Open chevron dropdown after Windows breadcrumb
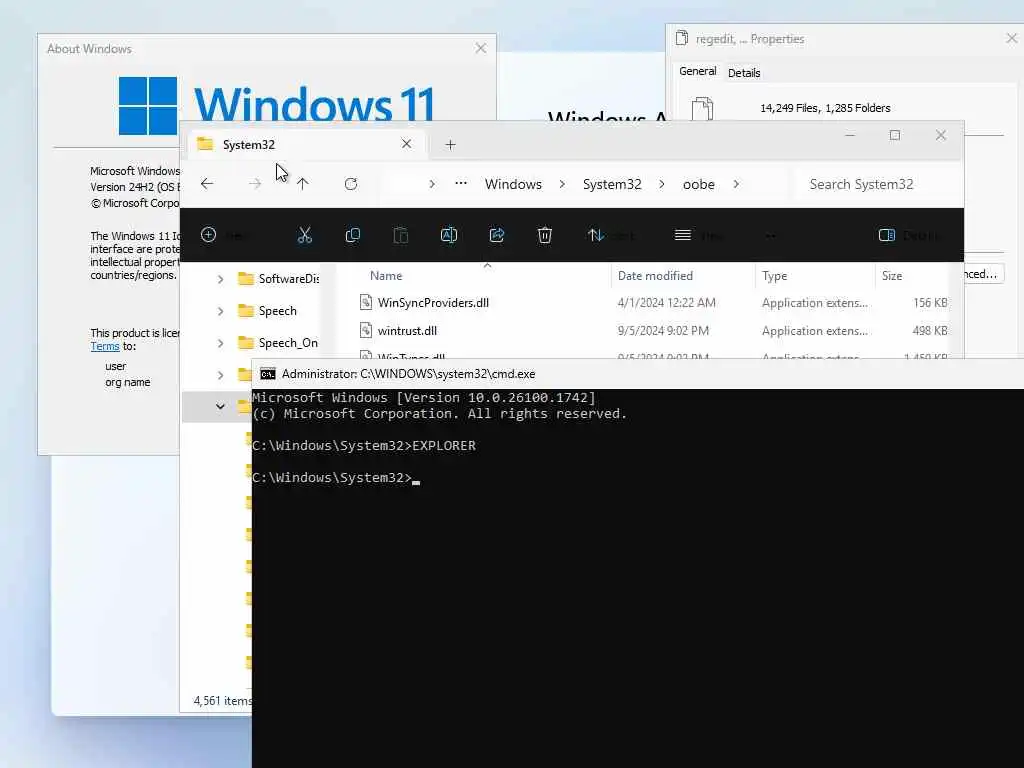Image resolution: width=1024 pixels, height=768 pixels. [562, 184]
